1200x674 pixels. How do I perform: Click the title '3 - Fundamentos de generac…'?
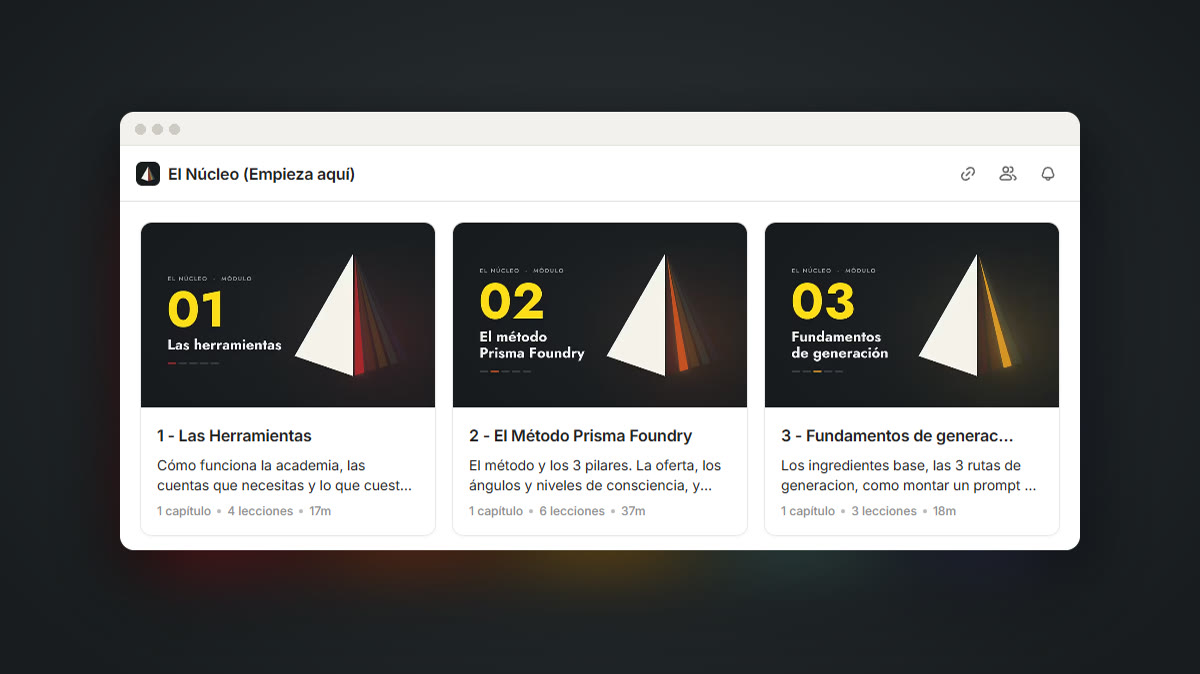coord(897,436)
